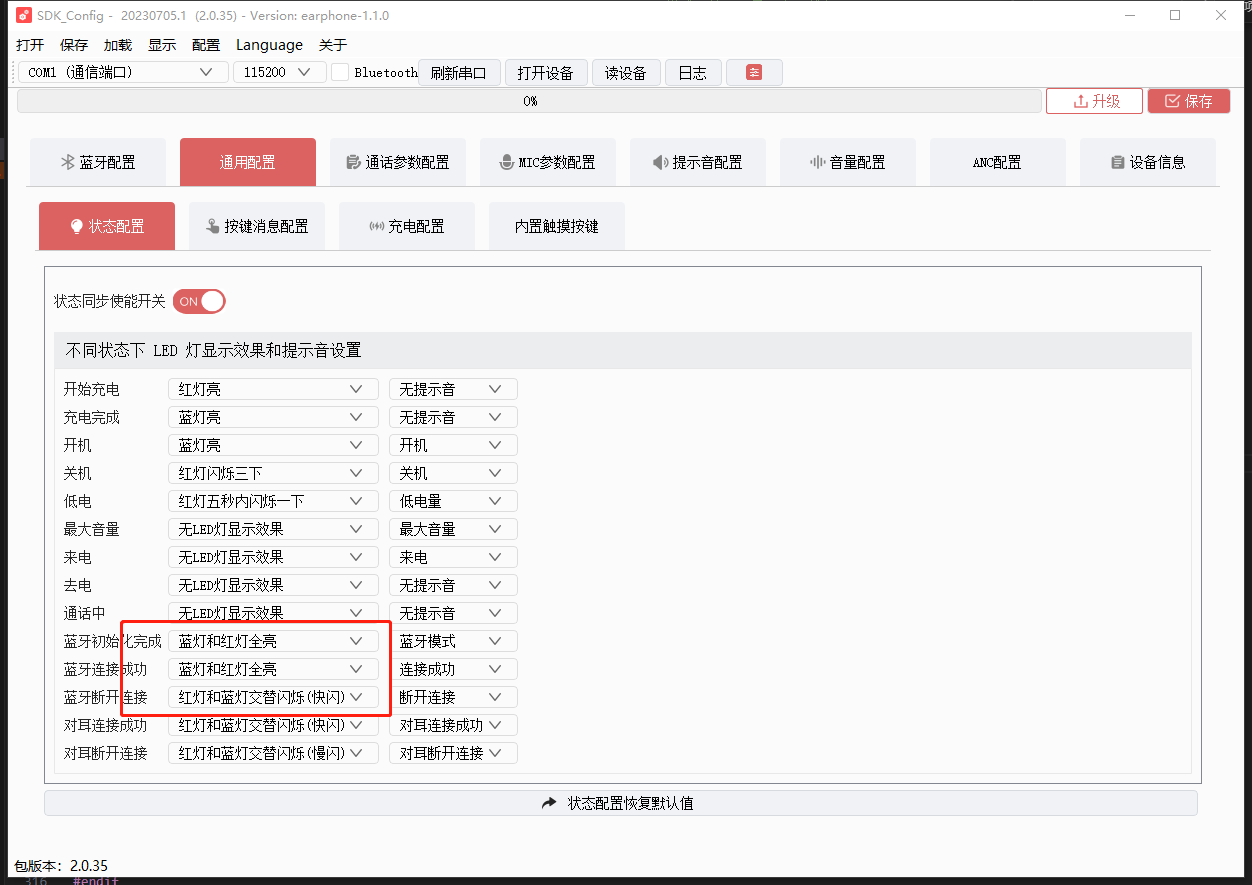This screenshot has height=885, width=1252.
Task: Open the COM1 serial port dropdown
Action: [x=123, y=72]
